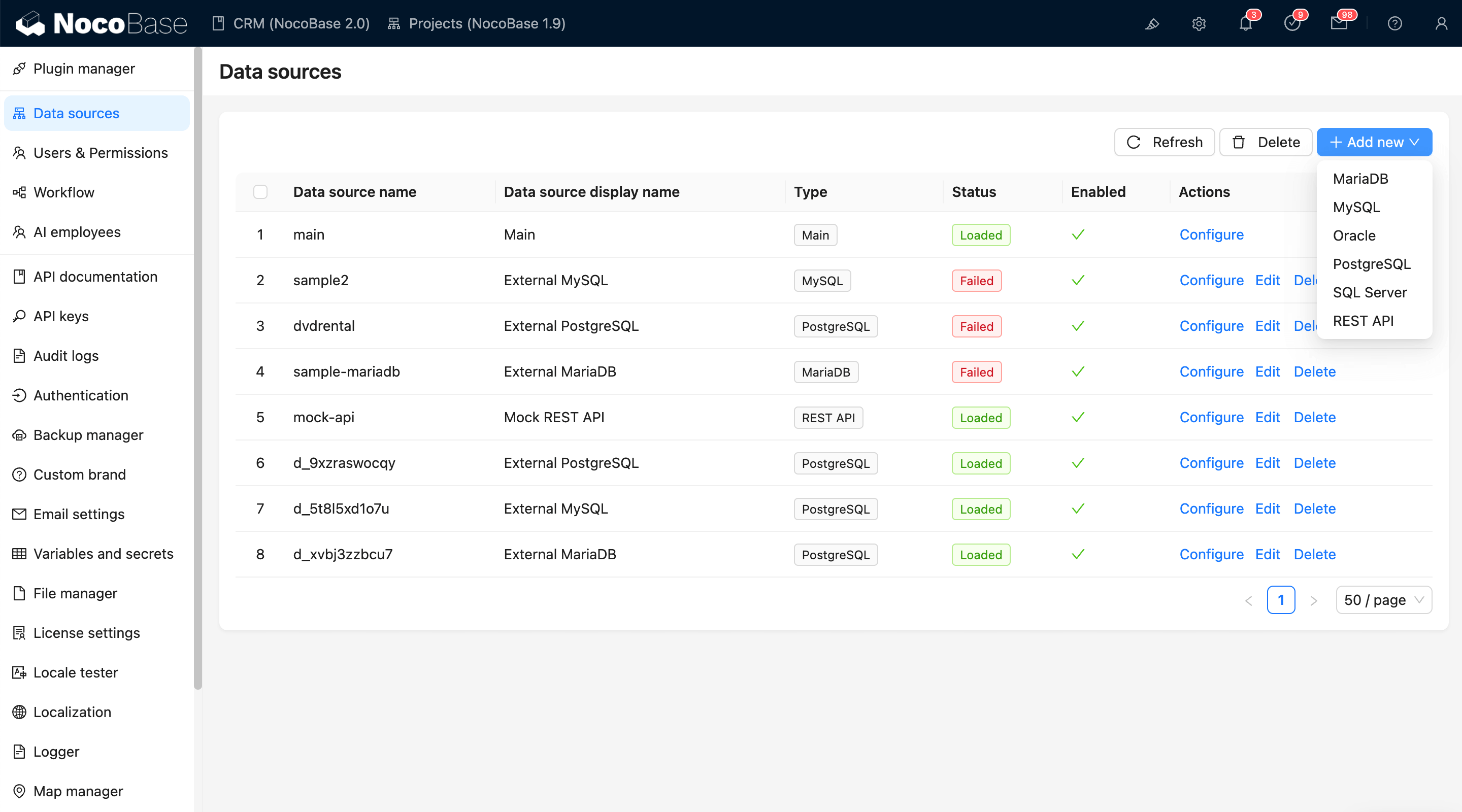Select PostgreSQL from Add new menu
This screenshot has width=1462, height=812.
click(x=1371, y=264)
